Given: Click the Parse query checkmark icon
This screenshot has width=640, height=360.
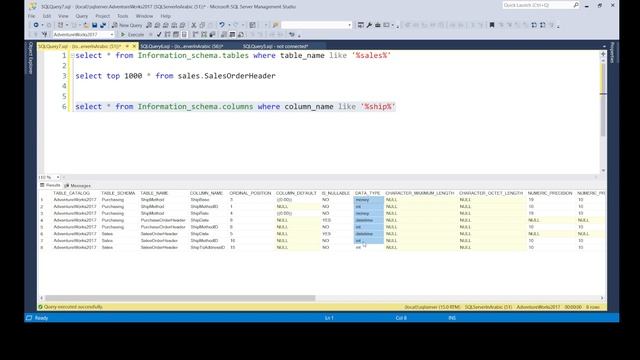Looking at the screenshot, I should [x=159, y=35].
